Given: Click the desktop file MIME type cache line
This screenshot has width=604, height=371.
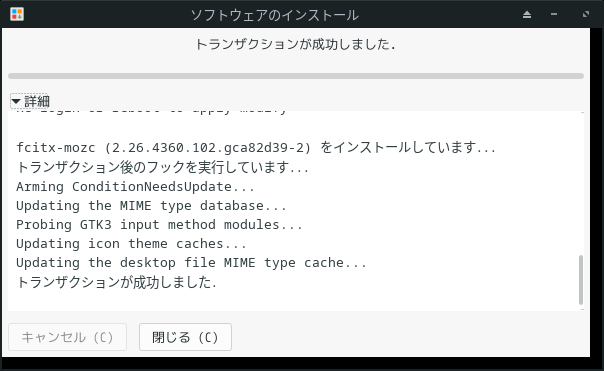Looking at the screenshot, I should pyautogui.click(x=191, y=262).
